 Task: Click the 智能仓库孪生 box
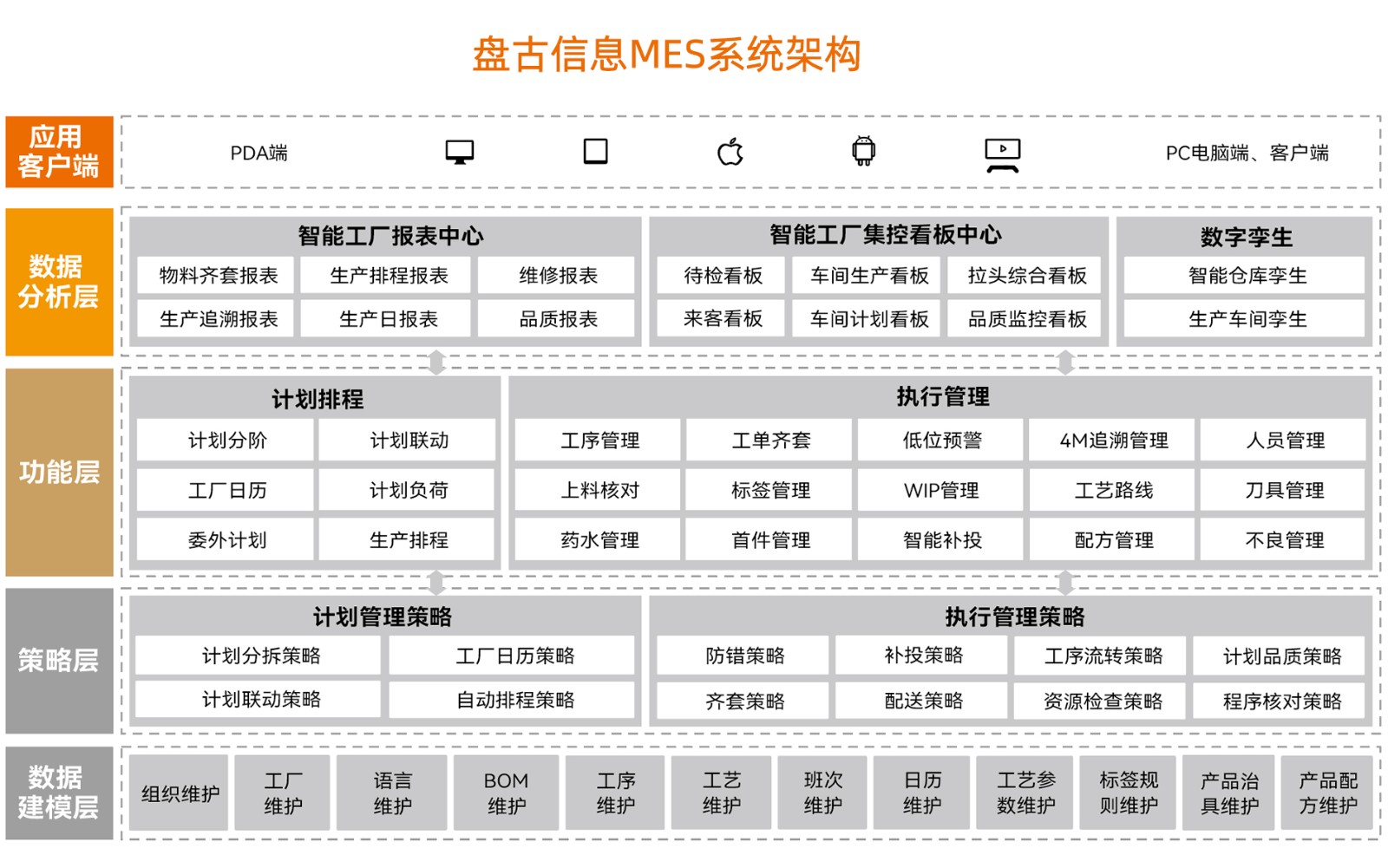click(x=1247, y=276)
